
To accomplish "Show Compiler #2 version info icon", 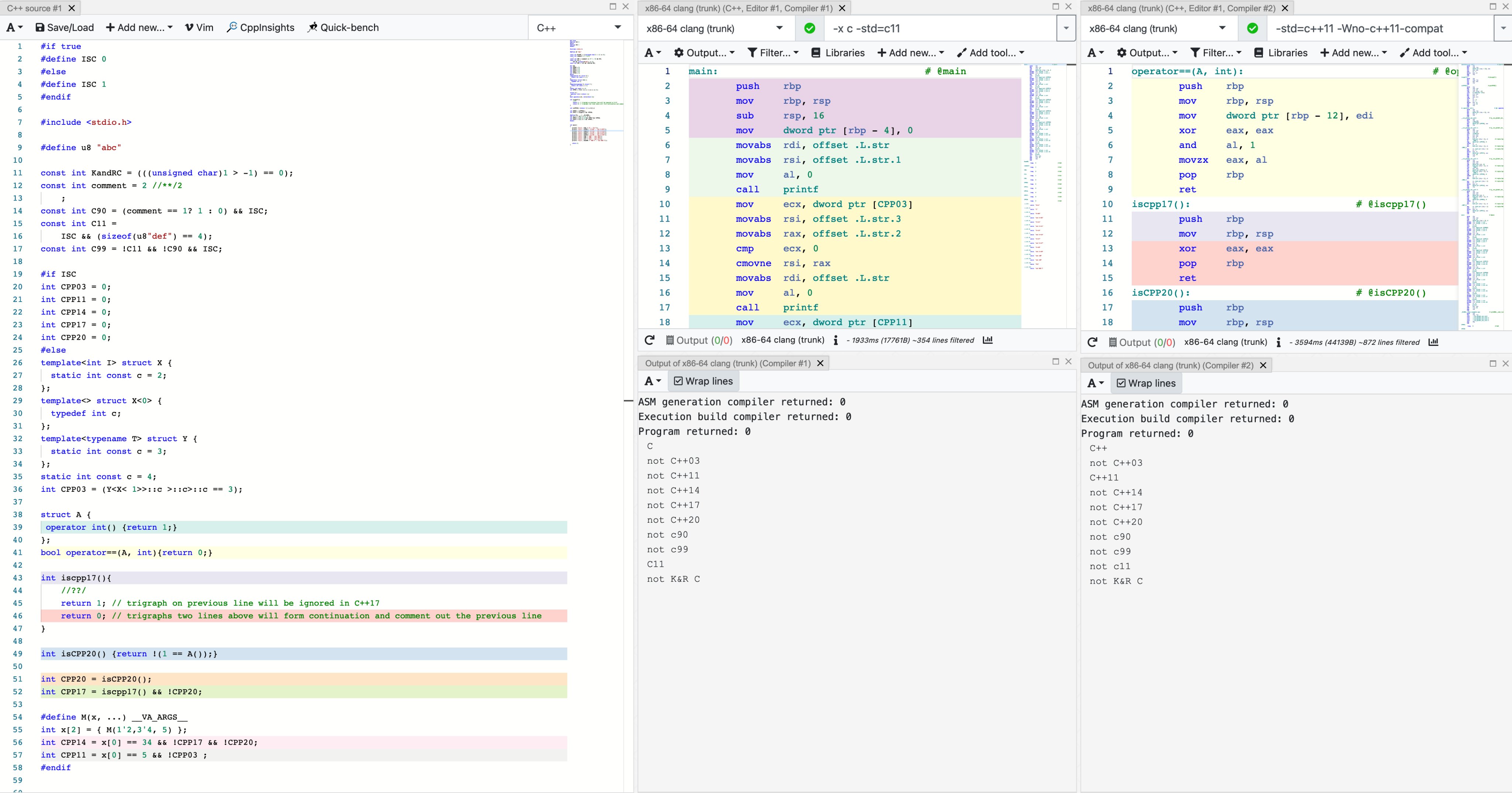I will pos(1278,343).
